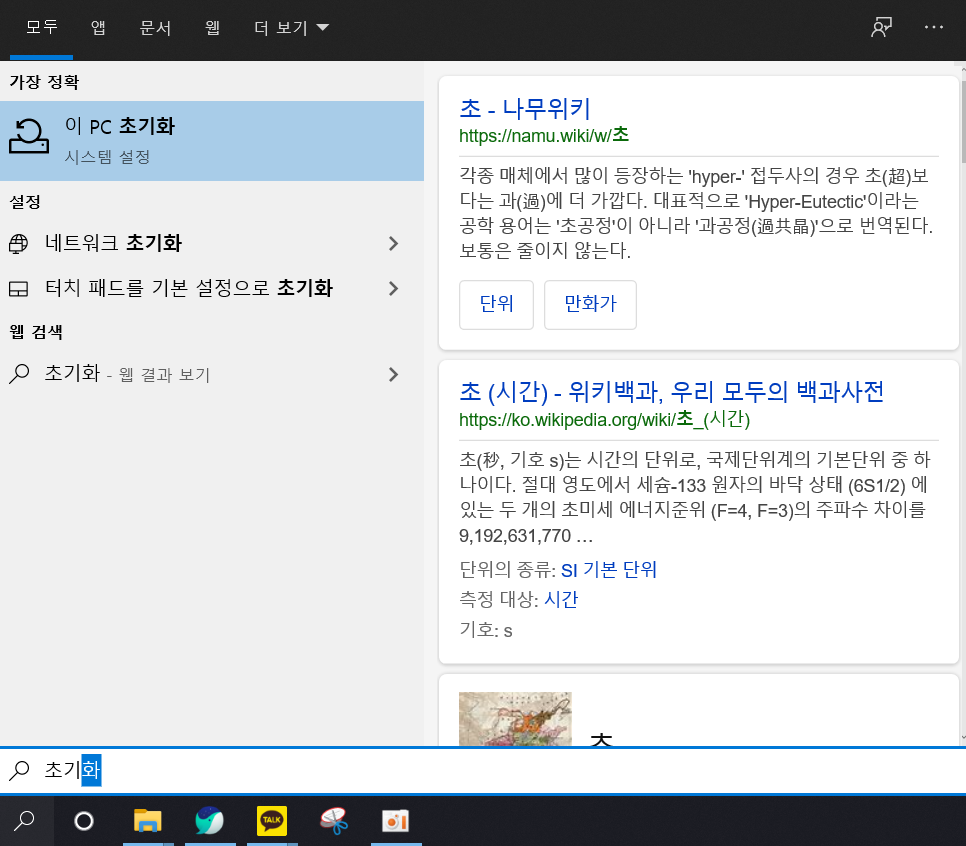
Task: Click the network globe icon
Action: click(18, 244)
